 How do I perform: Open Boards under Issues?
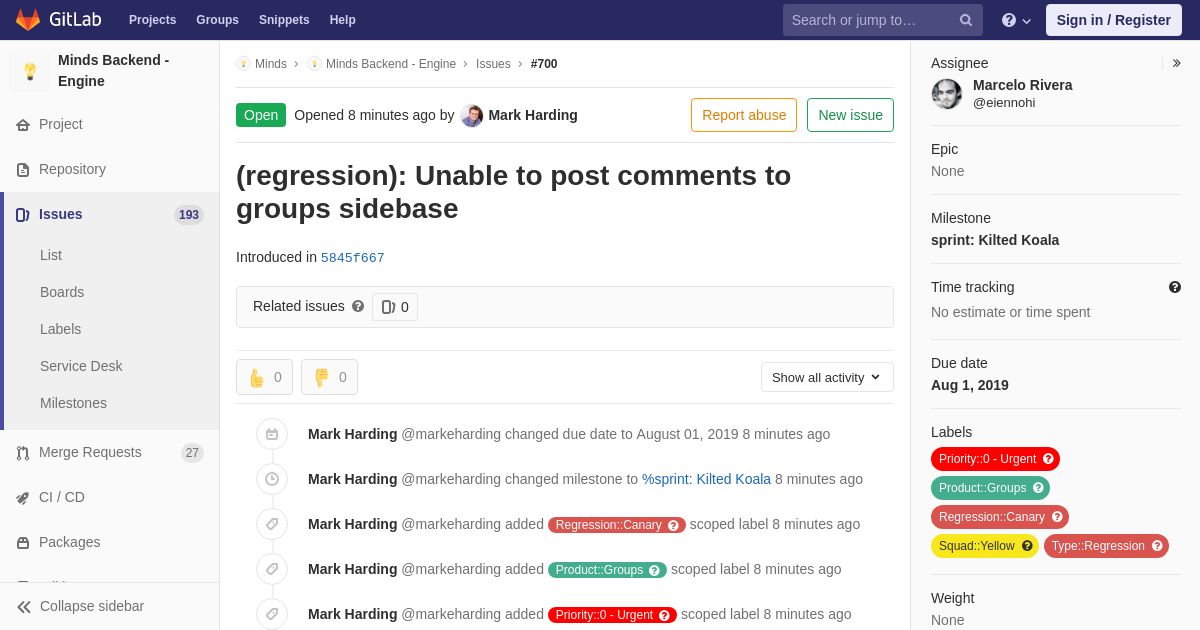pyautogui.click(x=62, y=292)
